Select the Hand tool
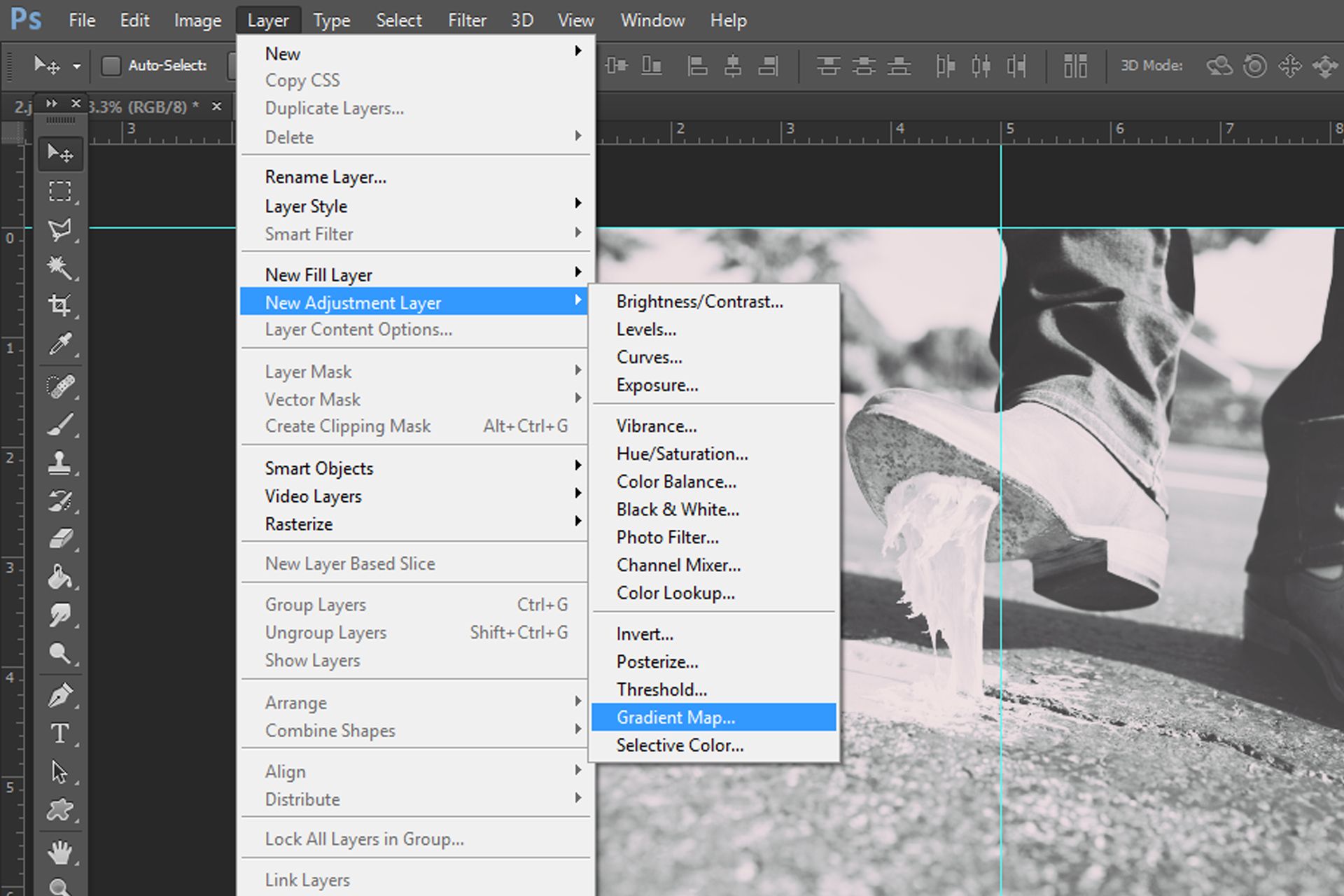1344x896 pixels. 60,853
